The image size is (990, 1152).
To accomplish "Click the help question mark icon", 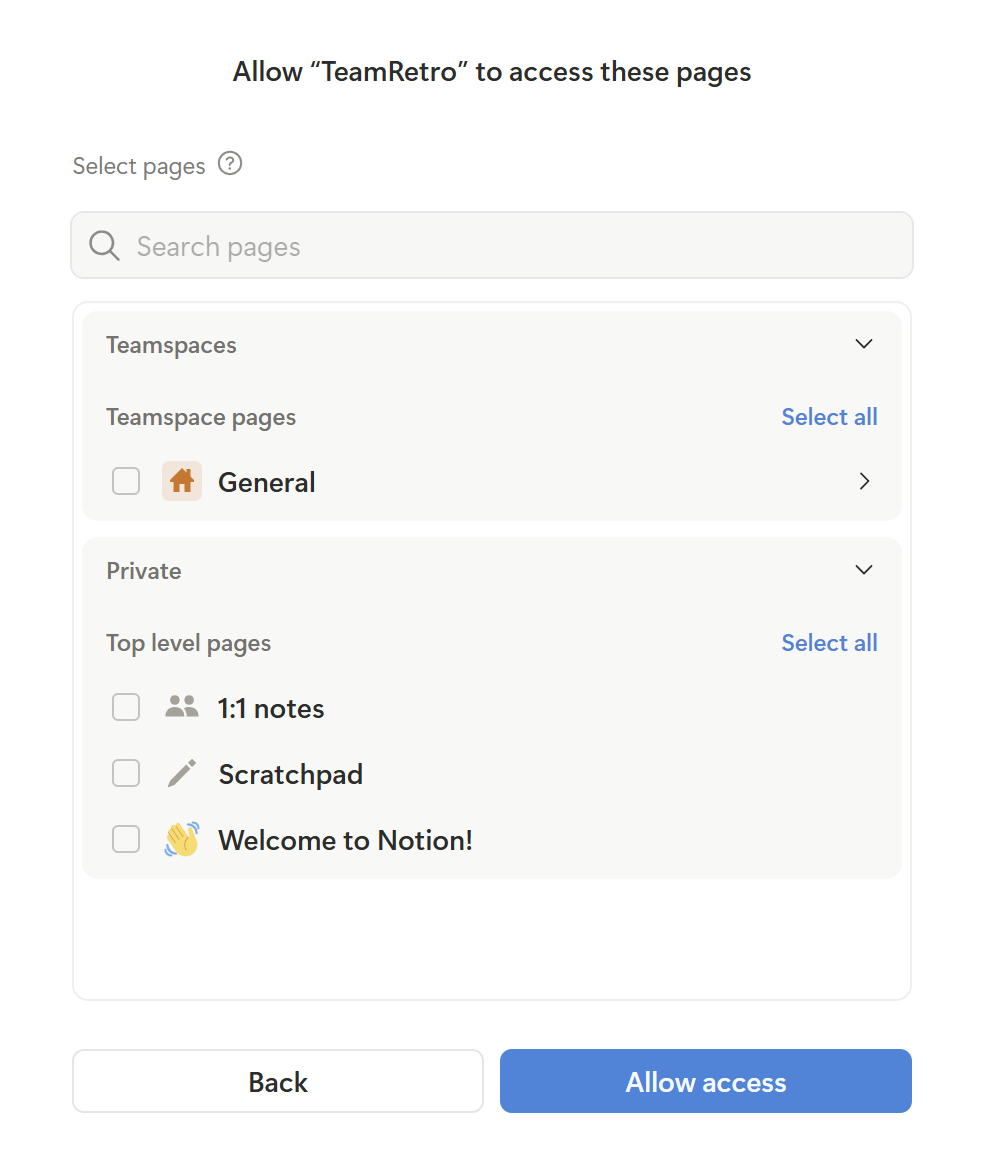I will pos(230,163).
